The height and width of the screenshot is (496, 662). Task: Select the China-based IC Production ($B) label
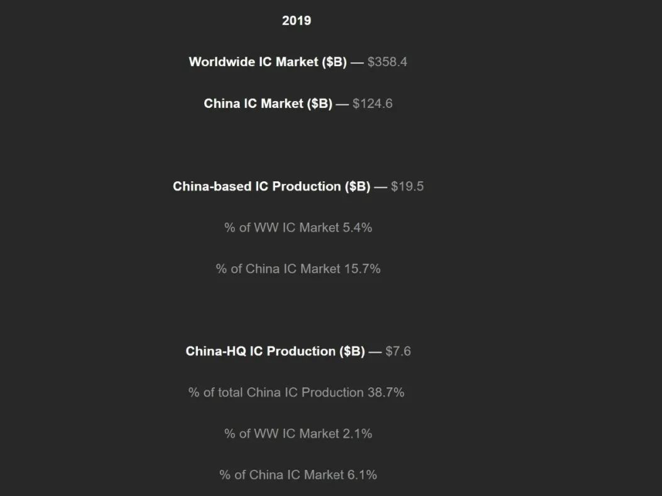(x=271, y=186)
